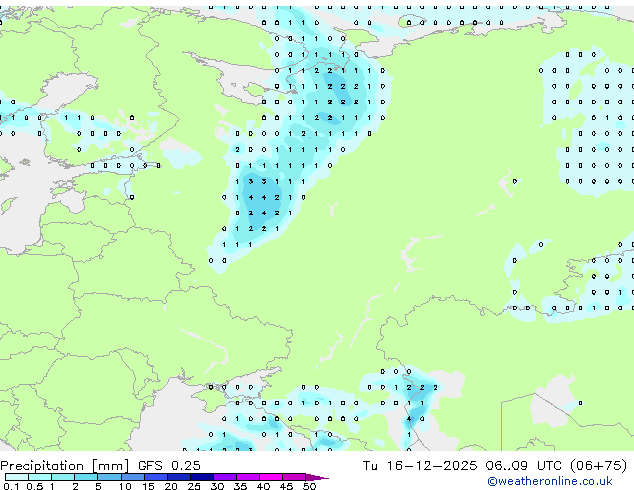This screenshot has width=634, height=490.
Task: Pick the 0.1–0.5 mm palest legend swatch
Action: click(x=17, y=477)
